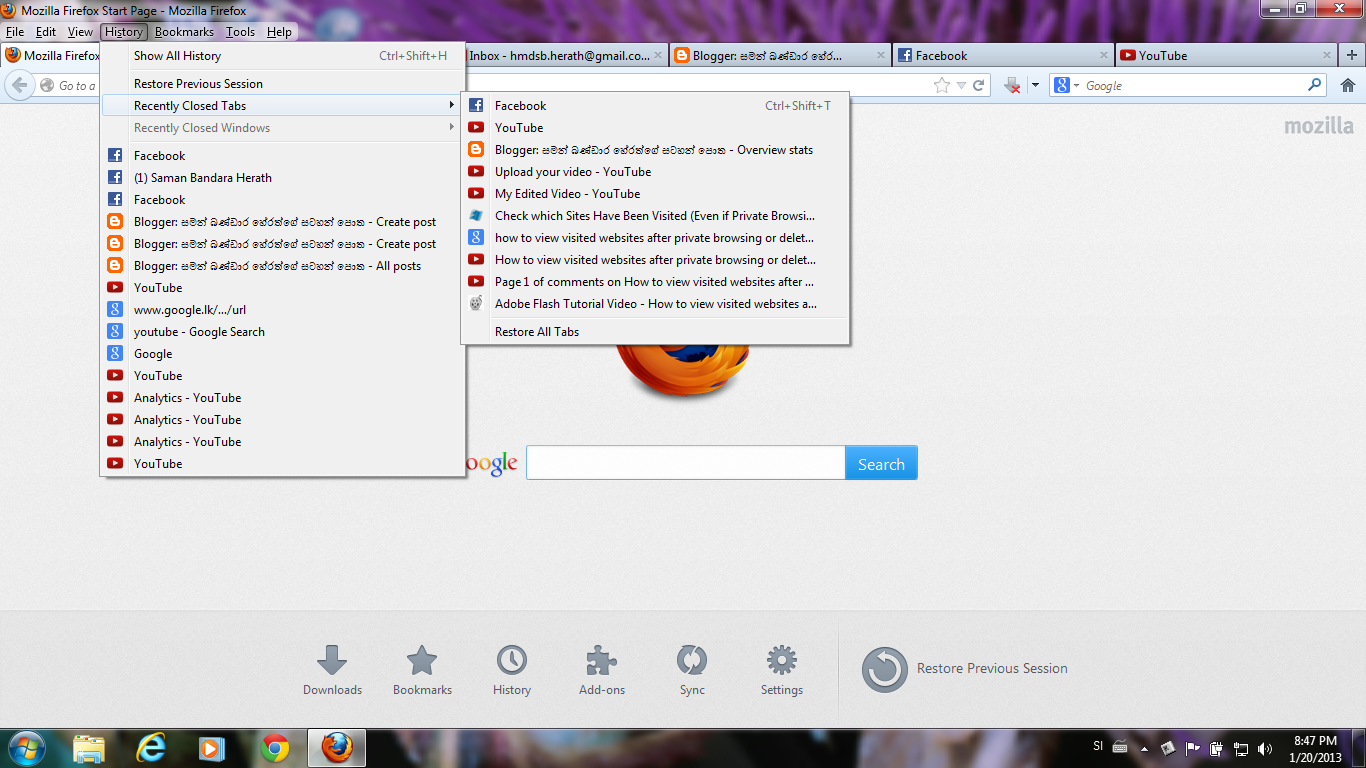Open the Bookmarks star icon on start page
The image size is (1366, 768).
[422, 661]
